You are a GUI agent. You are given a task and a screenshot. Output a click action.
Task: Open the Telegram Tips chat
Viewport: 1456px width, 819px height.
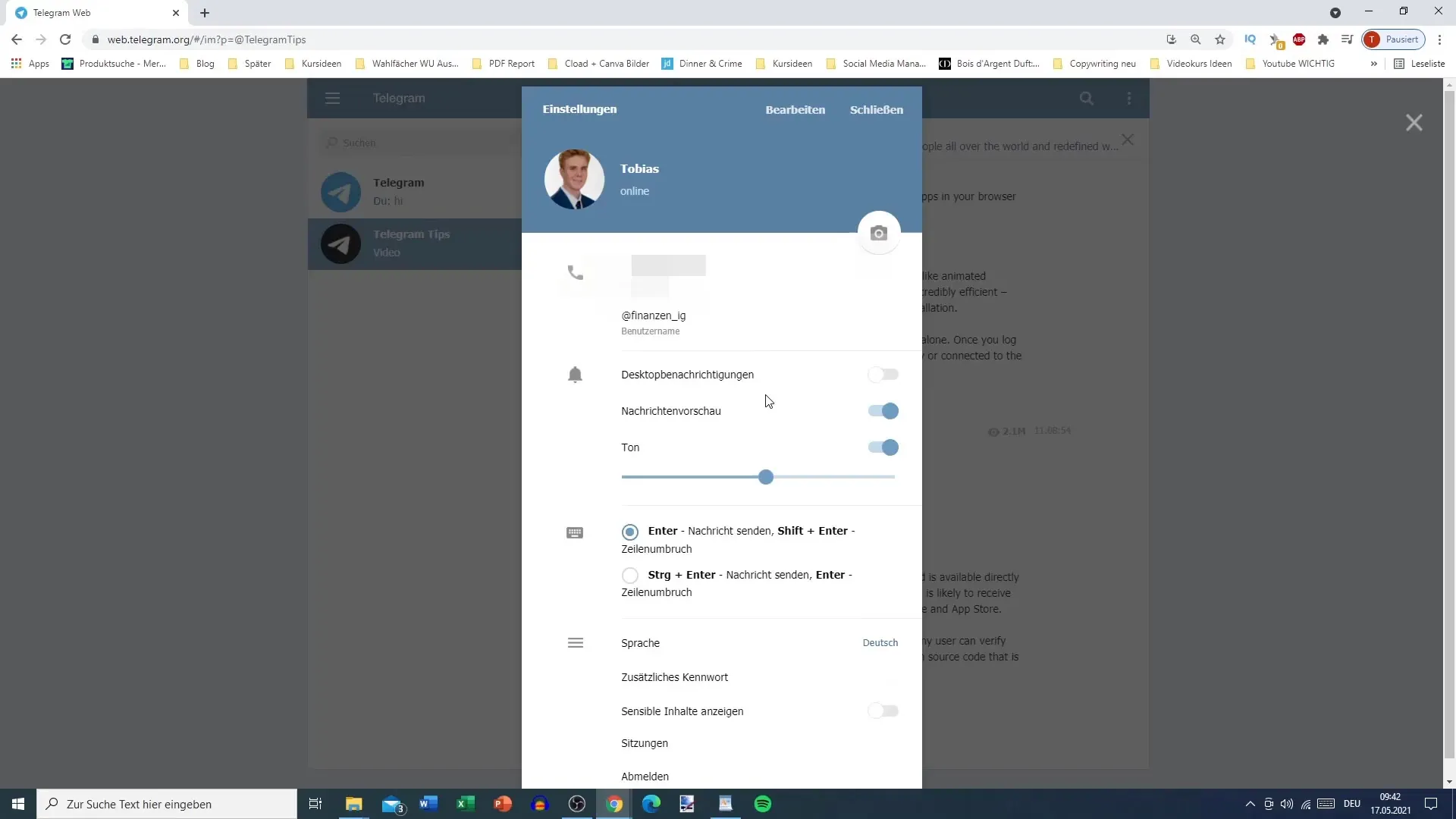tap(415, 243)
